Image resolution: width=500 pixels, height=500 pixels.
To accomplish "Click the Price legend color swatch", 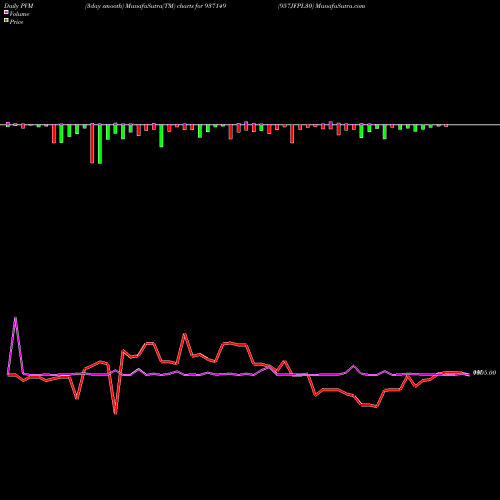I will click(x=6, y=21).
